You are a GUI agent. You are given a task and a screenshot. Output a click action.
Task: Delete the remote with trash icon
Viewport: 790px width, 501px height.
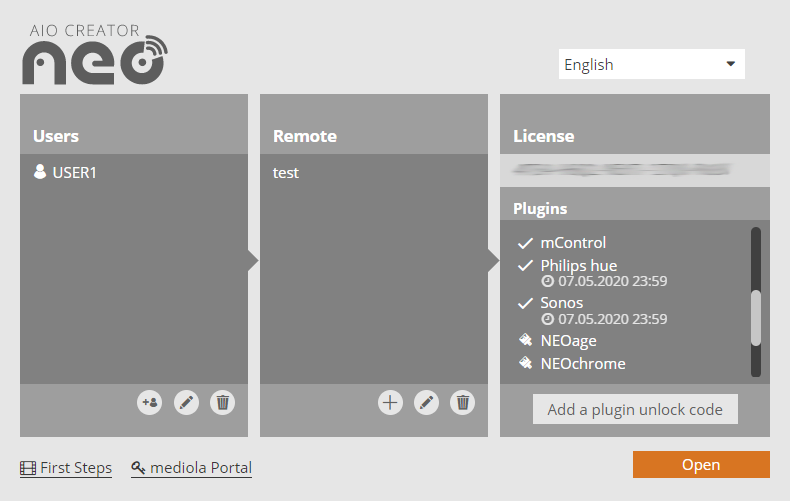pyautogui.click(x=462, y=402)
